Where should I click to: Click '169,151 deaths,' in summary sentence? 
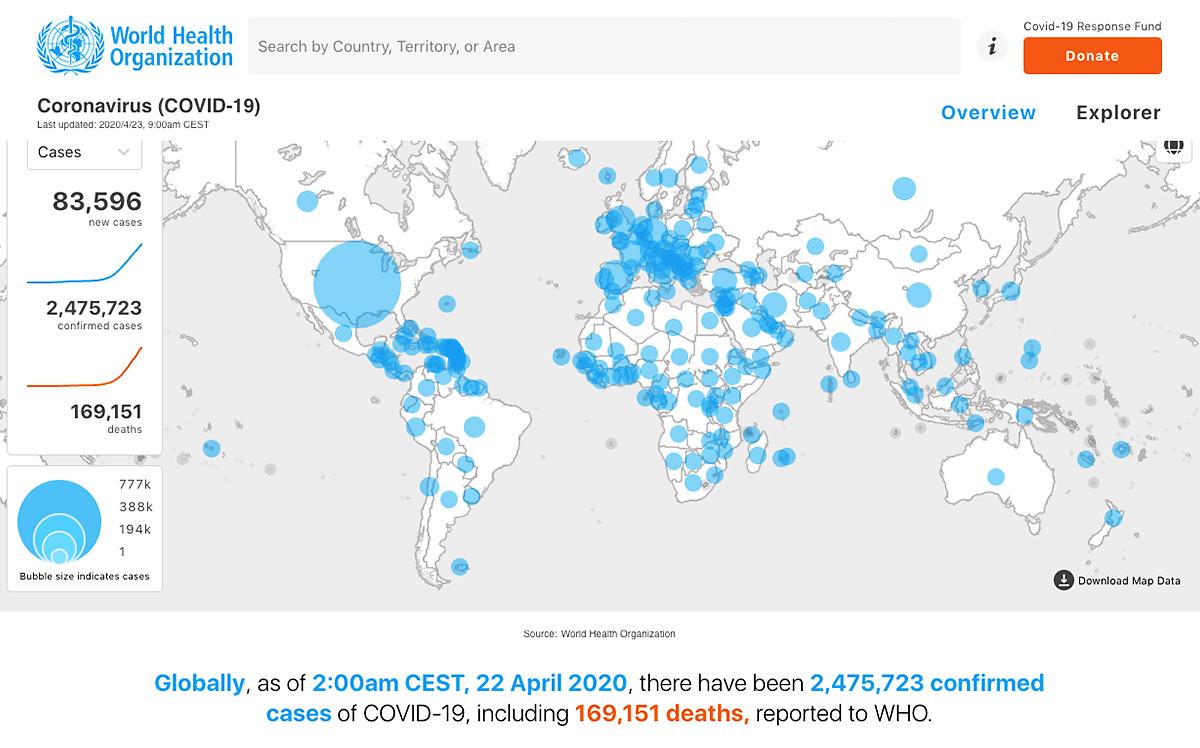click(662, 715)
